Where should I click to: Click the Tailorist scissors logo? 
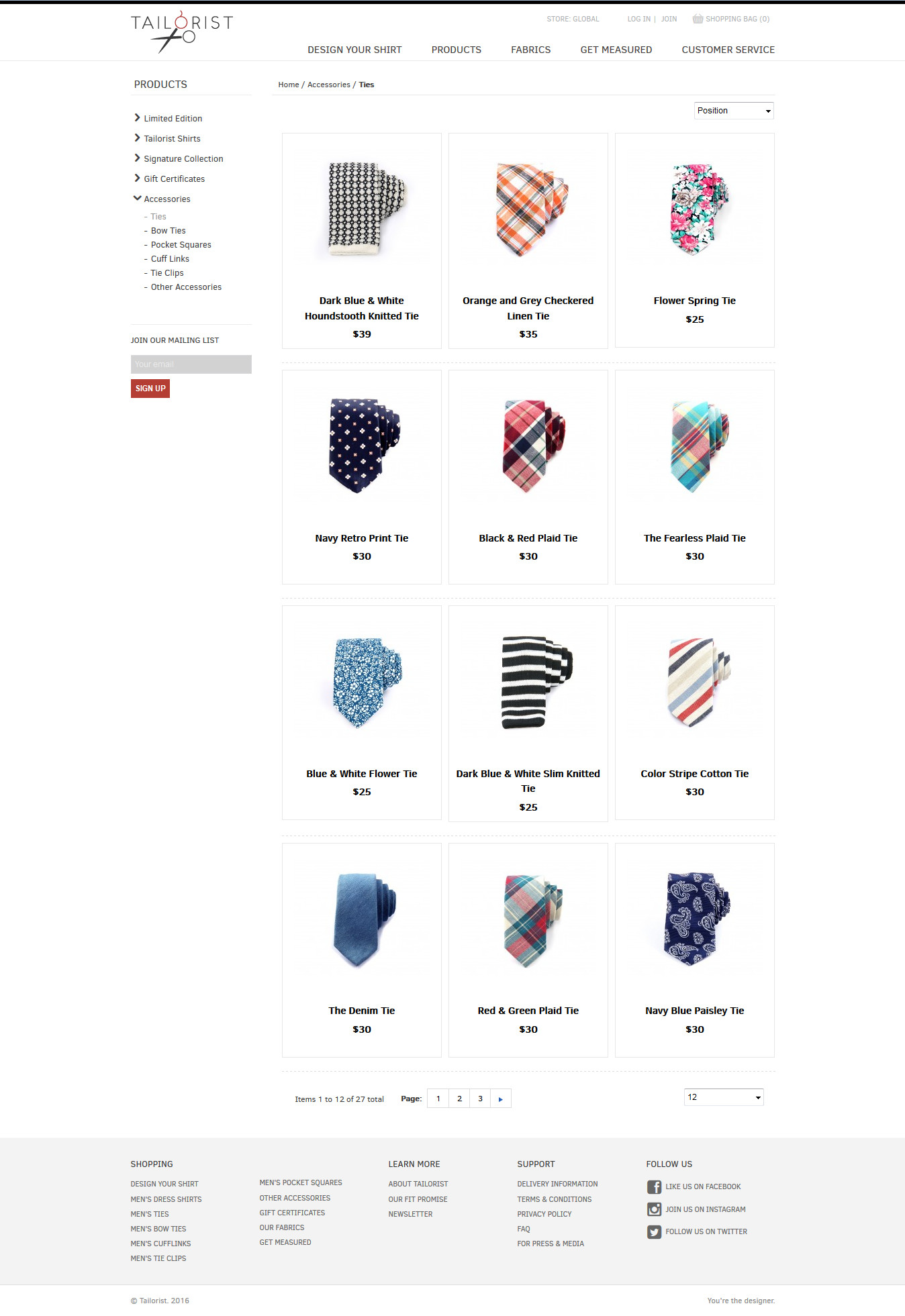point(181,32)
